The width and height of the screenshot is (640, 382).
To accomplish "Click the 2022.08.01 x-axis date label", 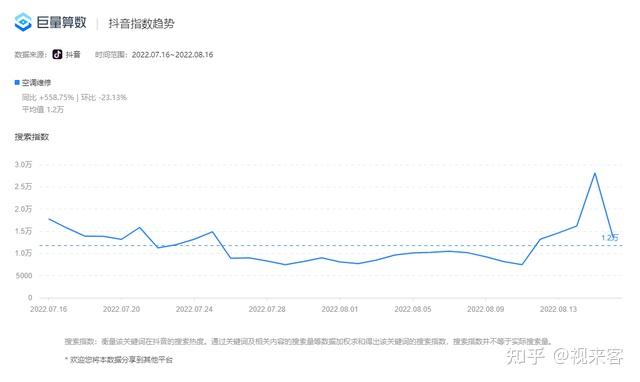I will tap(340, 309).
